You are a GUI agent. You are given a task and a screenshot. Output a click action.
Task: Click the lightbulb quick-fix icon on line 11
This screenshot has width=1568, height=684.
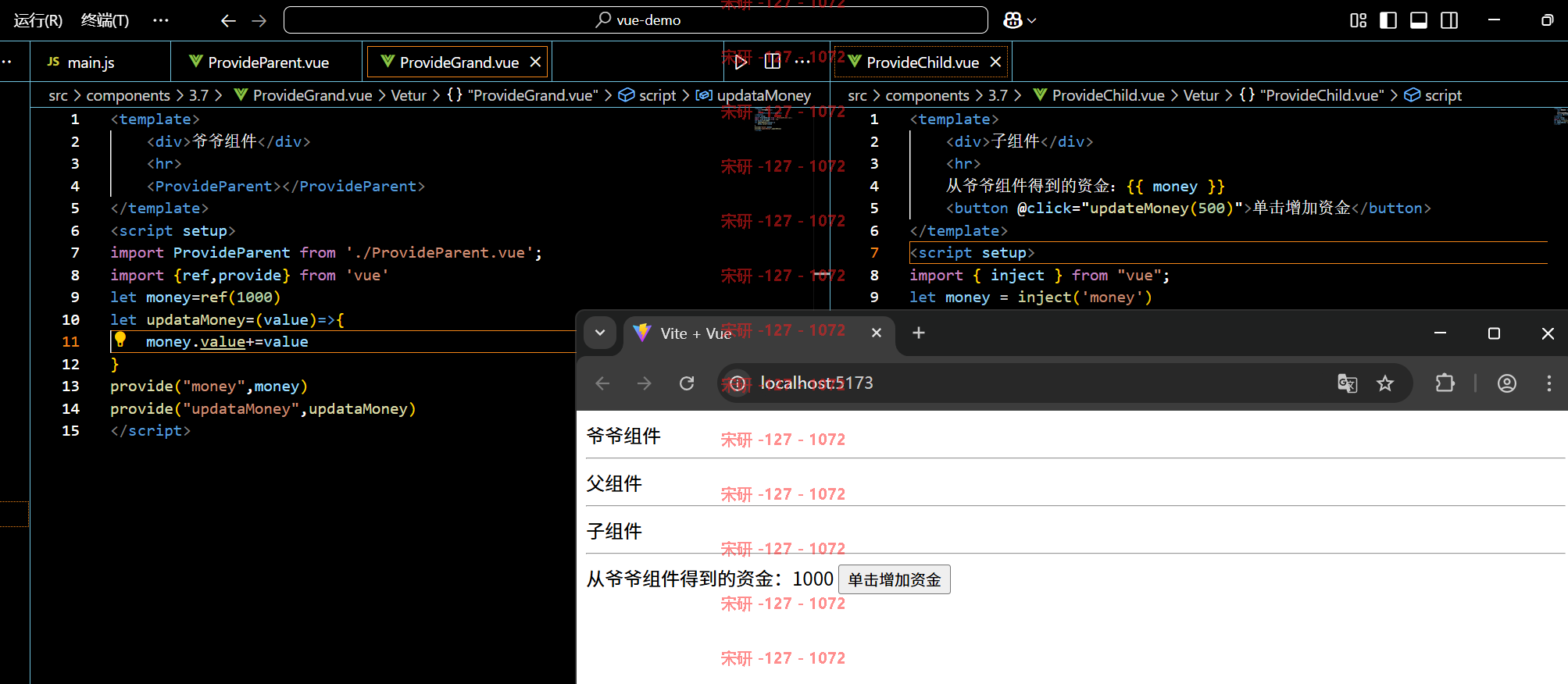pos(120,340)
